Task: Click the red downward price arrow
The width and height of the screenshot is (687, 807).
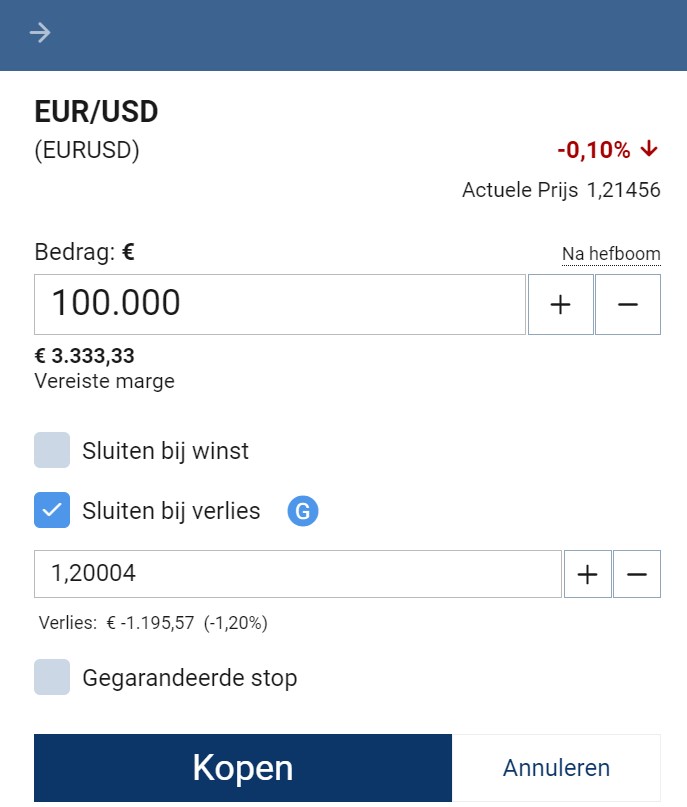Action: tap(648, 149)
